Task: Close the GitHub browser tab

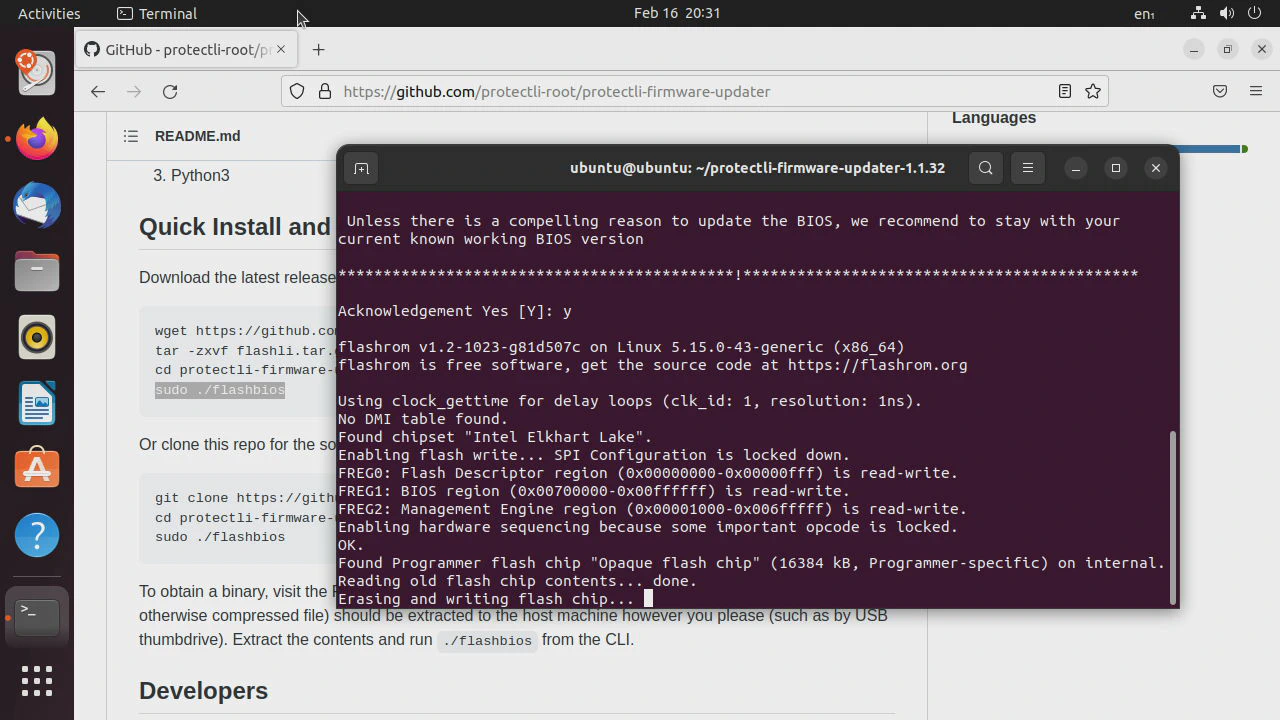Action: tap(281, 49)
